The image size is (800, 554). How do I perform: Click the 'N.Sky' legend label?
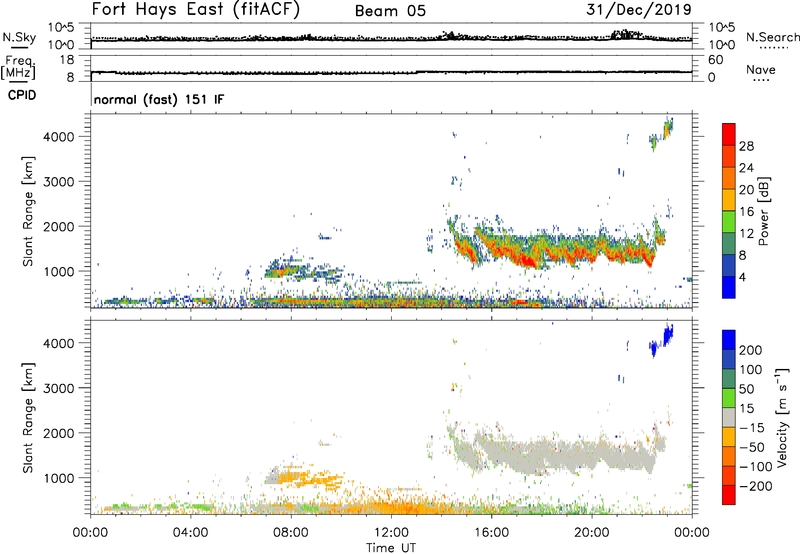pos(19,37)
